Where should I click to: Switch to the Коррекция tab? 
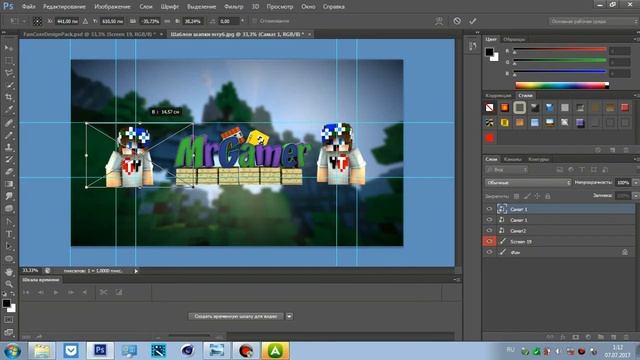tap(498, 95)
